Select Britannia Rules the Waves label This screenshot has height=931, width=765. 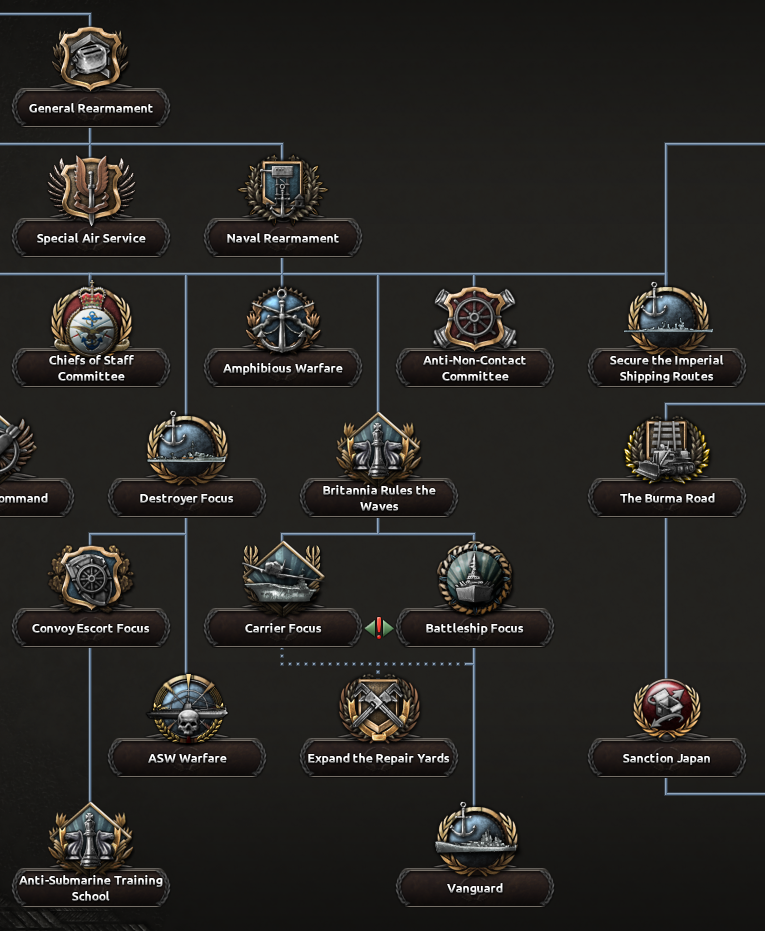[x=379, y=498]
